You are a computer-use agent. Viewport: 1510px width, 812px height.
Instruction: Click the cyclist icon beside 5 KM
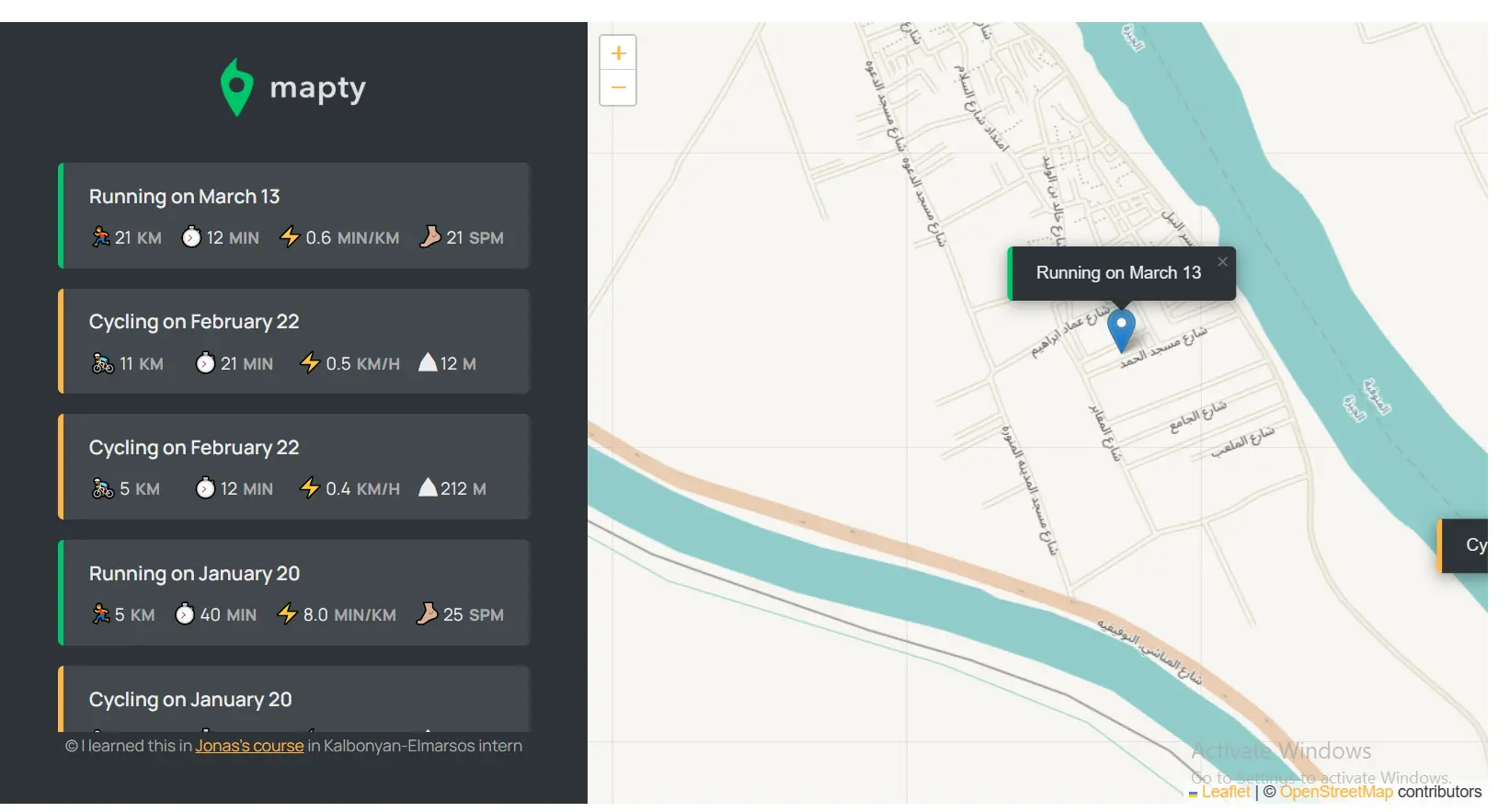(103, 488)
